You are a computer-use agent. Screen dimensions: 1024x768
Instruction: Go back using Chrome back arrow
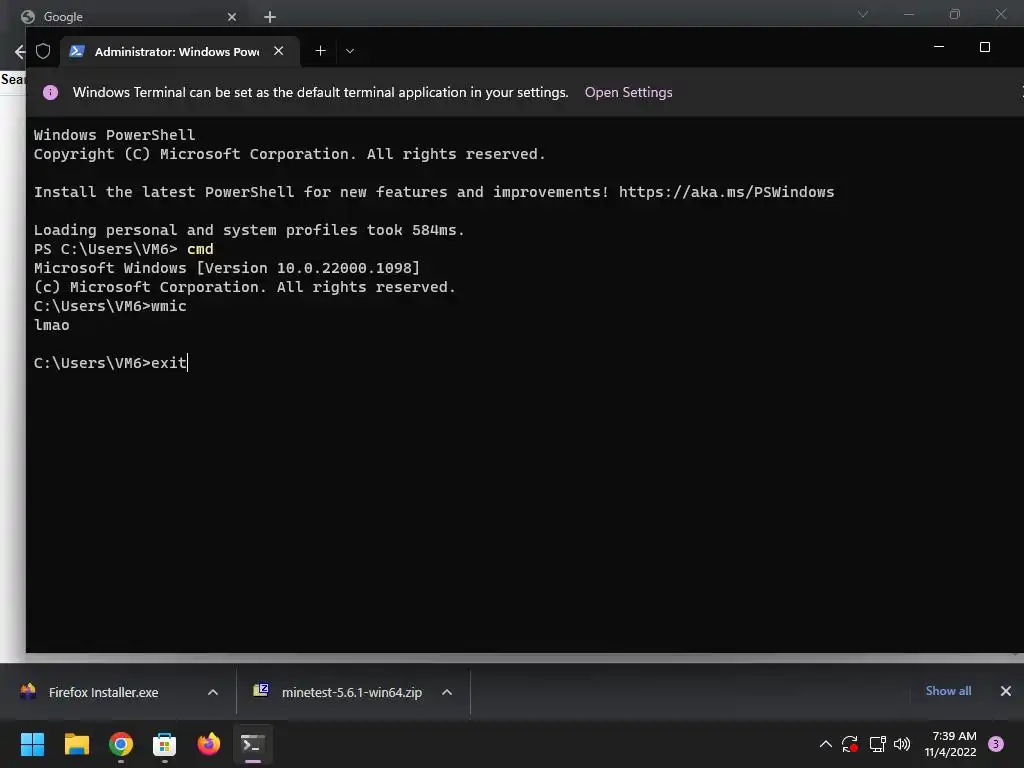[20, 52]
